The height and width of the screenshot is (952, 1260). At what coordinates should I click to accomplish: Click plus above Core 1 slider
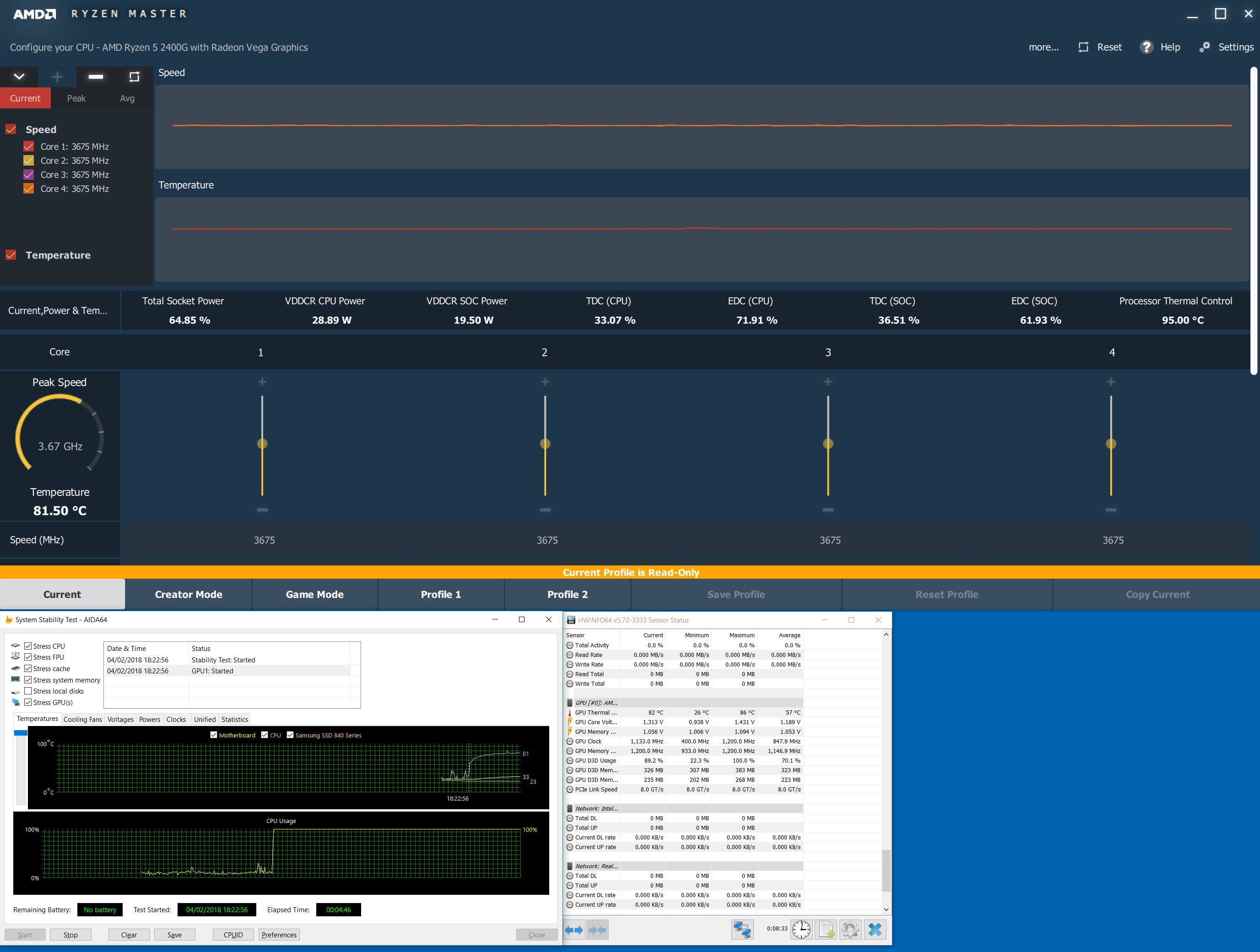pyautogui.click(x=262, y=382)
